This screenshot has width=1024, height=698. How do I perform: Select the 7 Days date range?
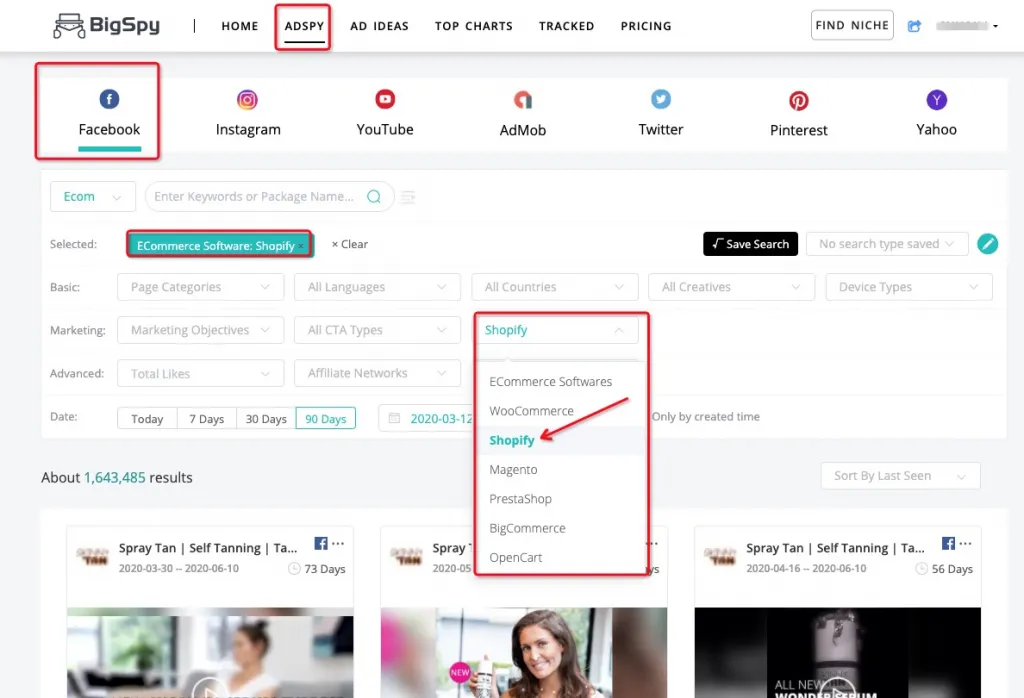click(x=206, y=419)
